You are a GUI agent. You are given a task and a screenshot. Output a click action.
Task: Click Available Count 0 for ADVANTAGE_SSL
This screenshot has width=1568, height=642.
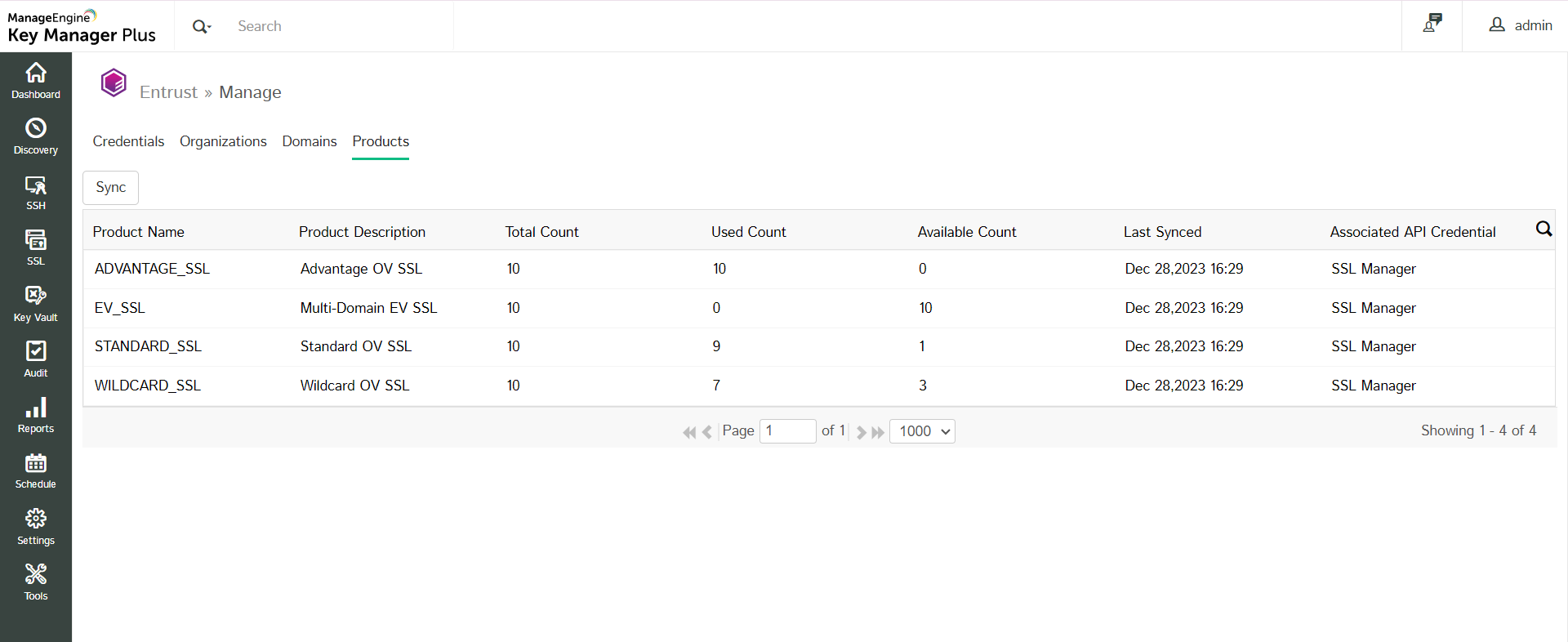click(923, 269)
